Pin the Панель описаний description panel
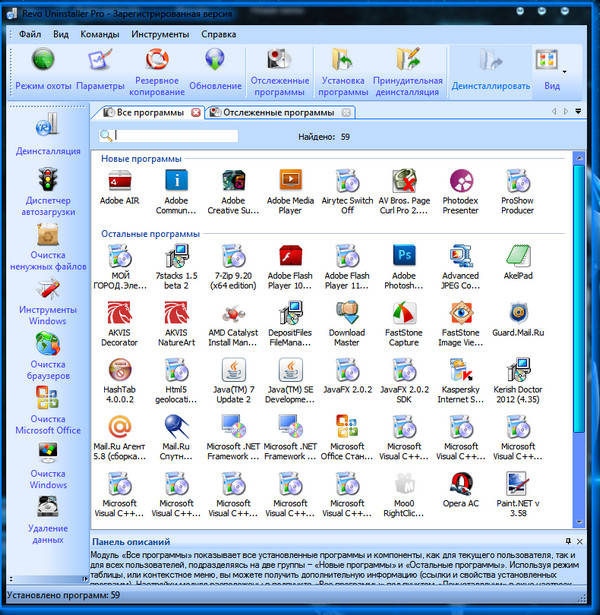 tap(568, 541)
